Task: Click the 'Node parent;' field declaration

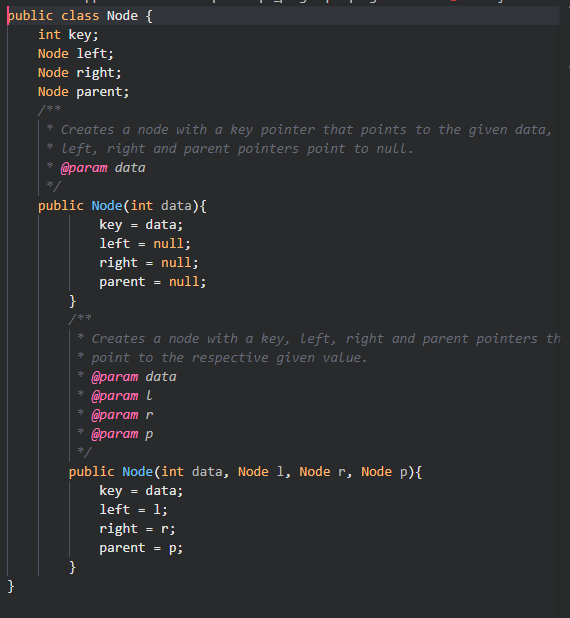Action: click(x=84, y=92)
